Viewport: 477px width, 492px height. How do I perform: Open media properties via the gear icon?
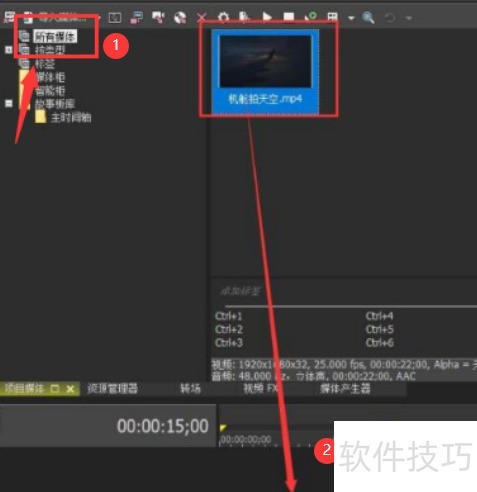tap(223, 17)
